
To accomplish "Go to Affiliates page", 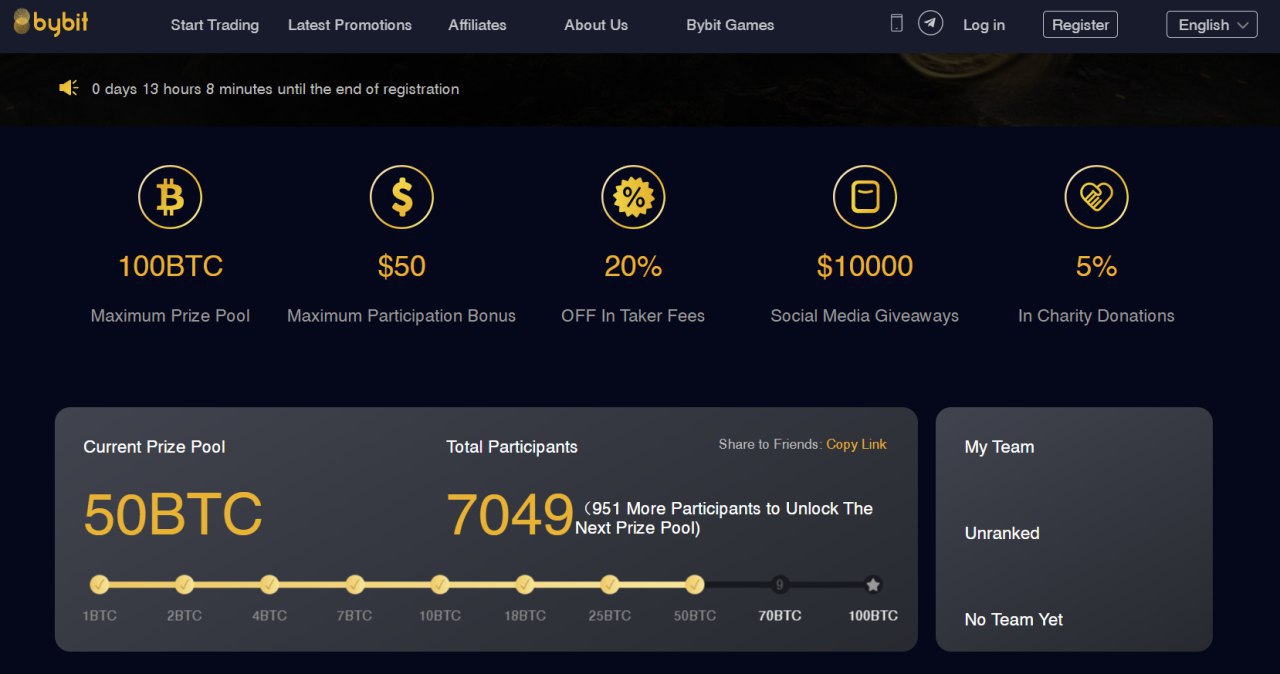I will tap(477, 25).
